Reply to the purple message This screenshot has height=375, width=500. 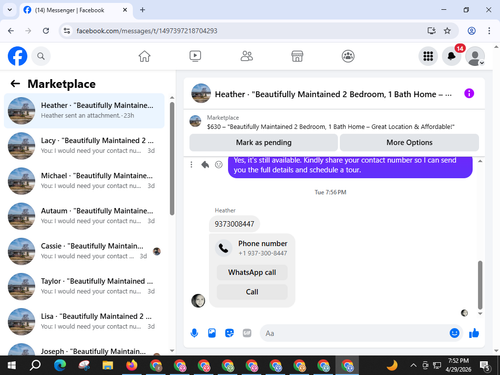pyautogui.click(x=205, y=165)
